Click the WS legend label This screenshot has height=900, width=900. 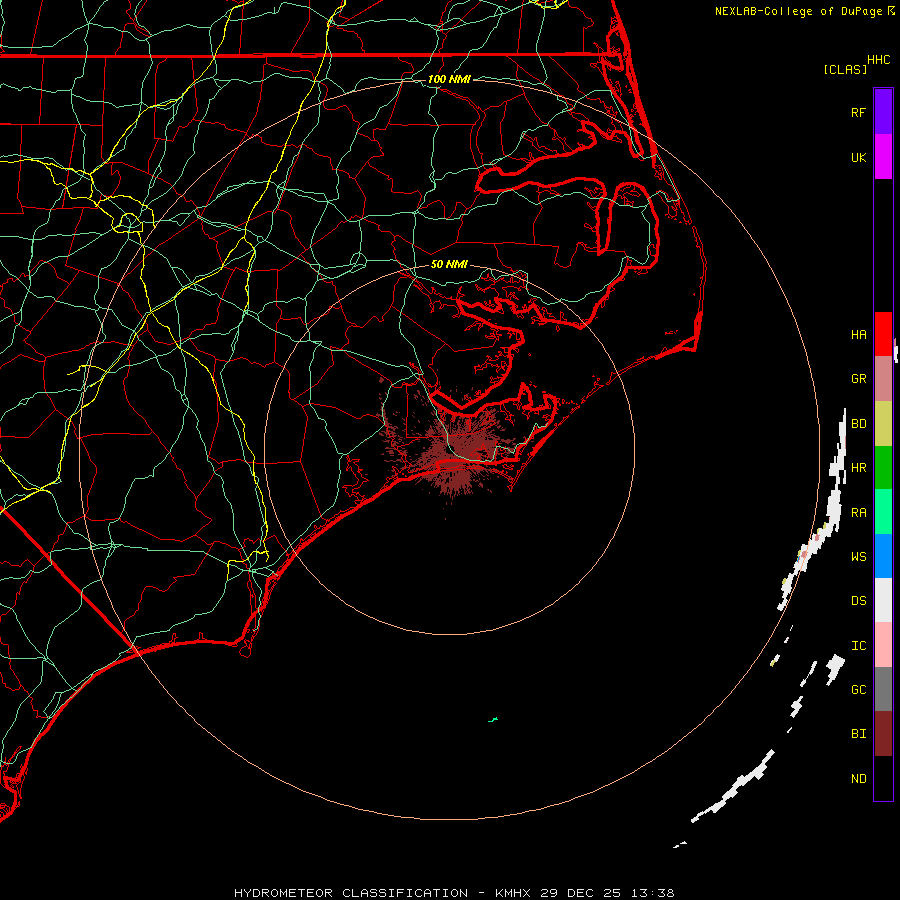point(858,556)
